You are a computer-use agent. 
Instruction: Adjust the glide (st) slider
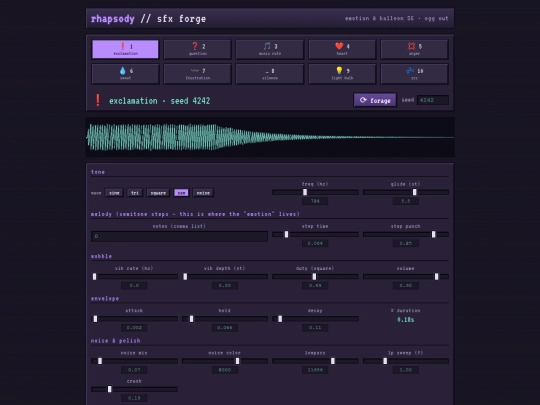406,192
